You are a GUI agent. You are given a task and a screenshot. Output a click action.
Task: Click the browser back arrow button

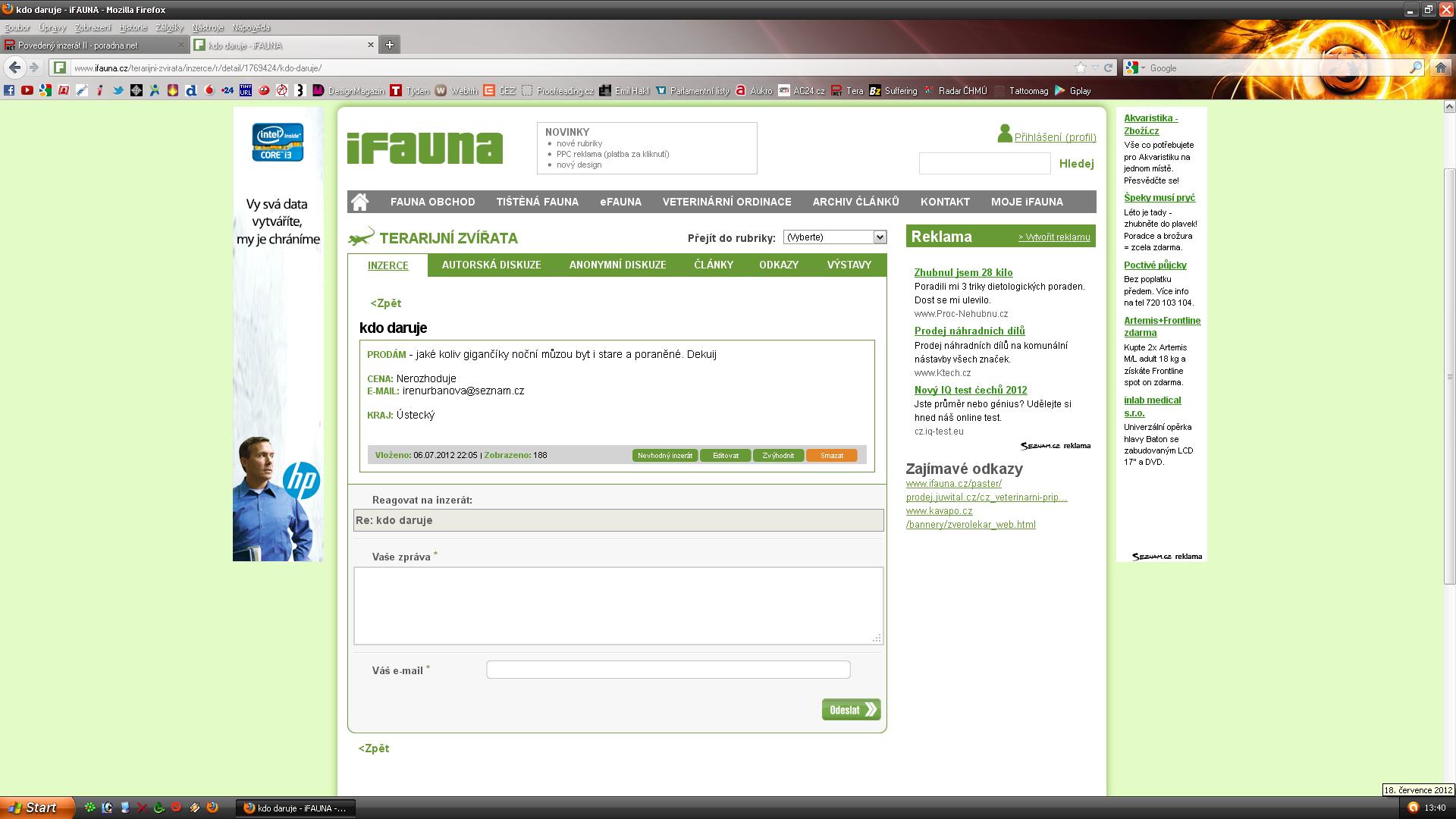[x=14, y=67]
